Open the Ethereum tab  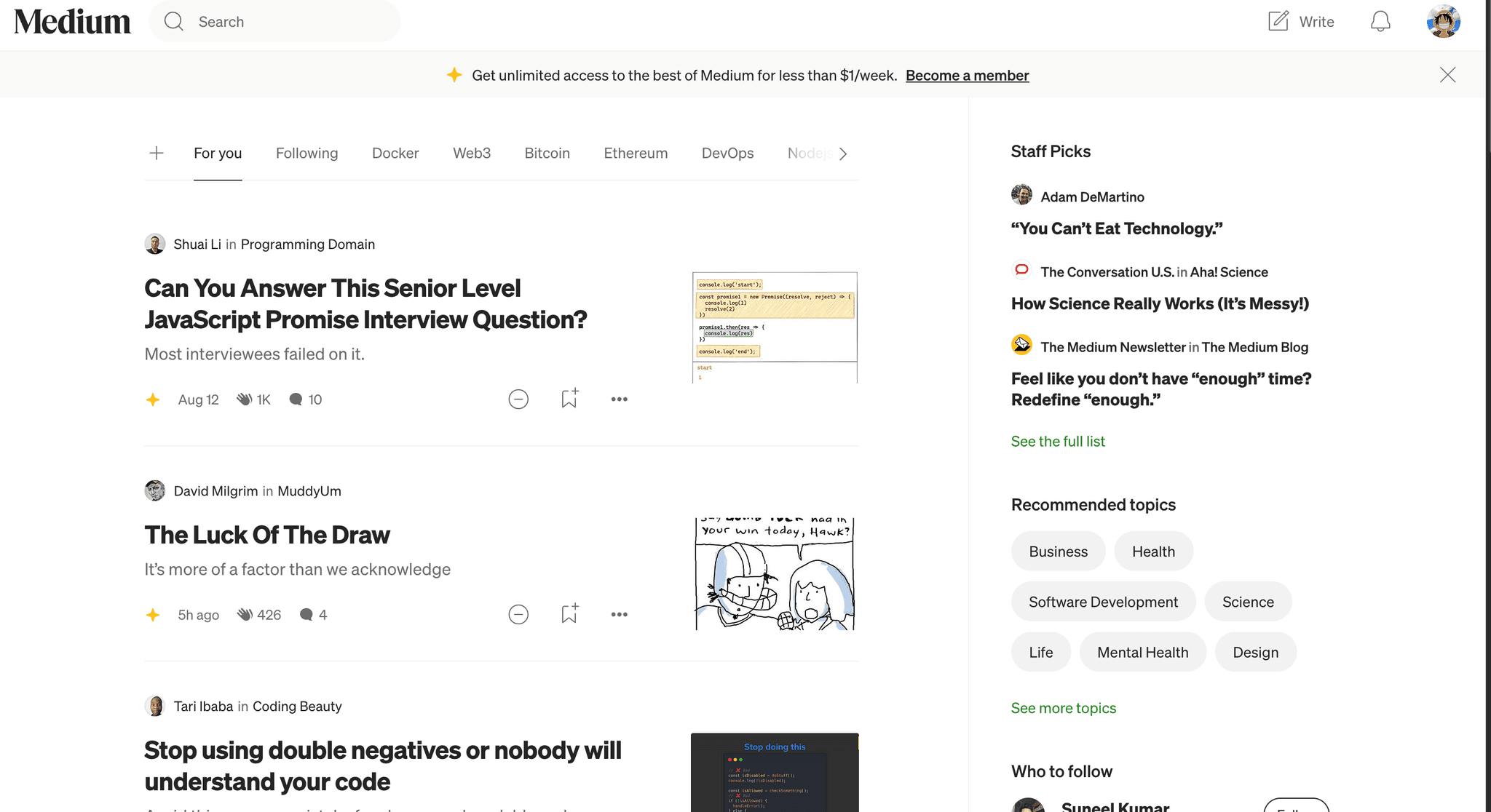tap(636, 153)
